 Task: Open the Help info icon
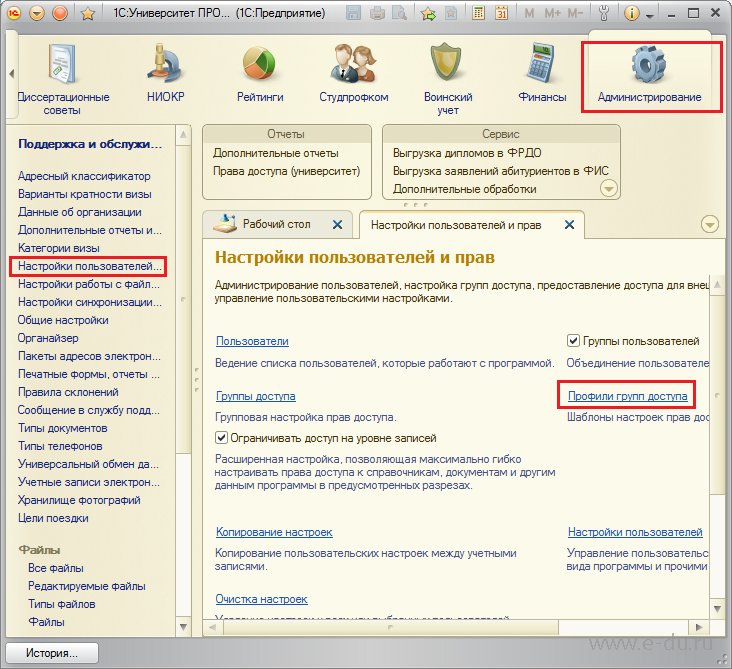632,13
